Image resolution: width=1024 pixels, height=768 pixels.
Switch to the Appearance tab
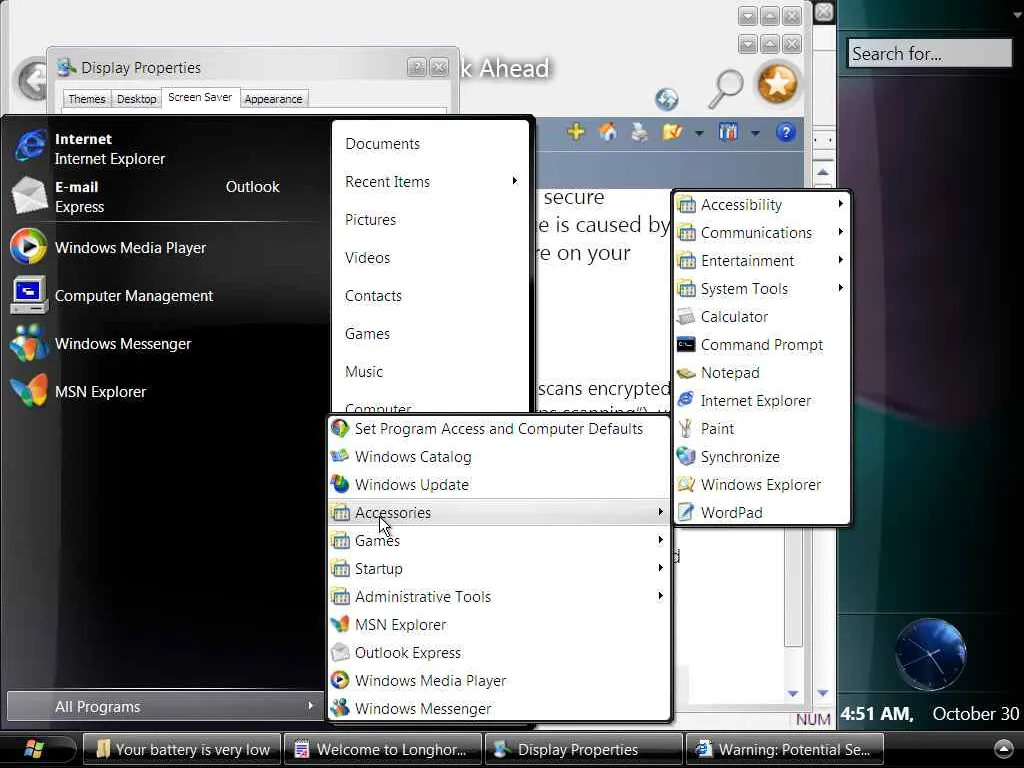[x=274, y=99]
